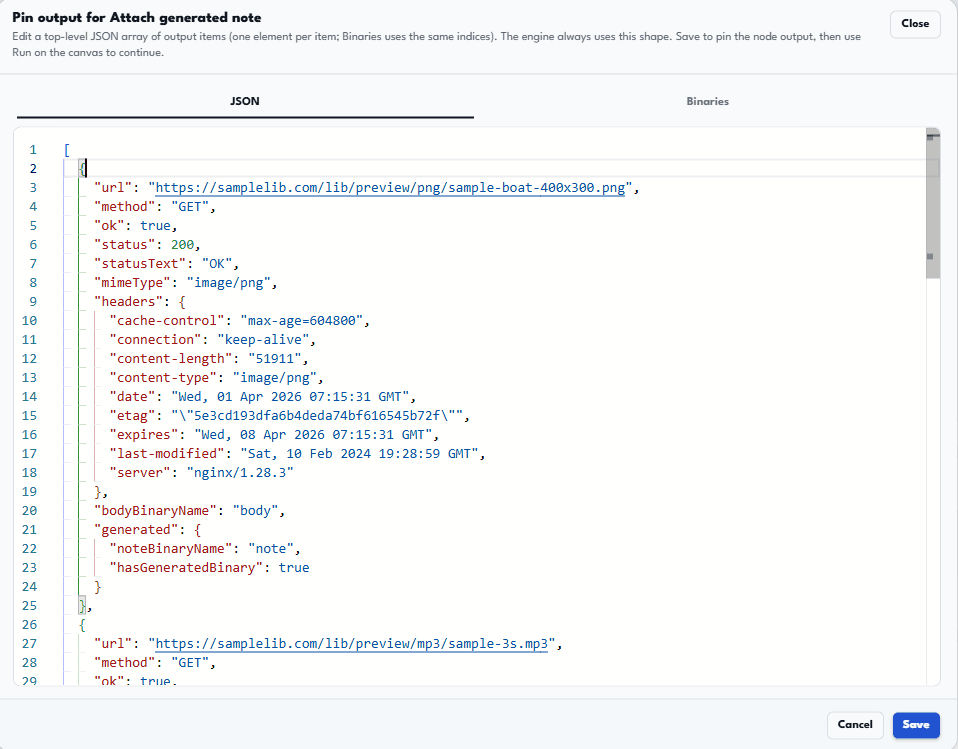Image resolution: width=958 pixels, height=749 pixels.
Task: Click the closing brace on line 24
Action: click(96, 586)
